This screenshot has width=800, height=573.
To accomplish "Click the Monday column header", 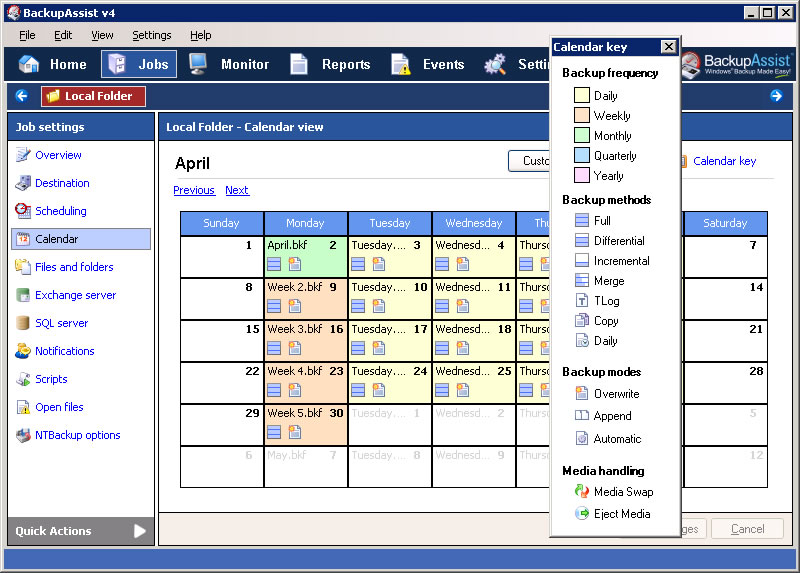I will 305,223.
